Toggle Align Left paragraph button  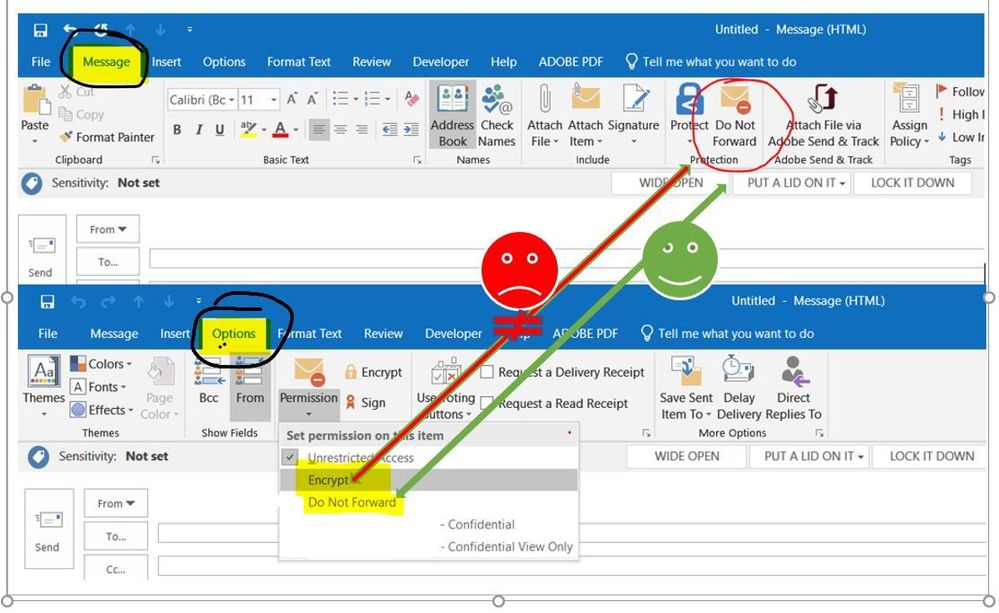[319, 130]
